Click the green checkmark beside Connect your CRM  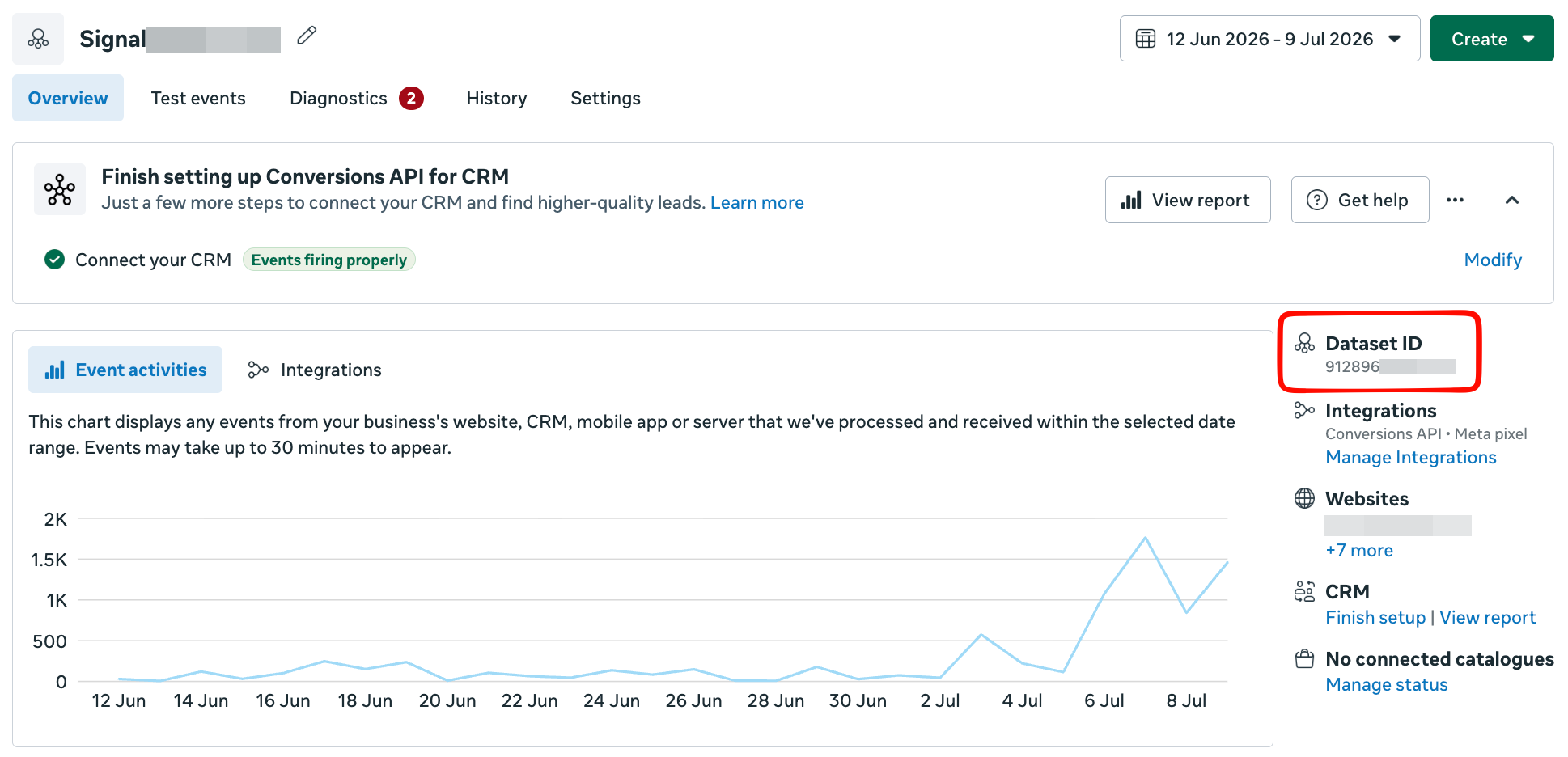coord(54,260)
